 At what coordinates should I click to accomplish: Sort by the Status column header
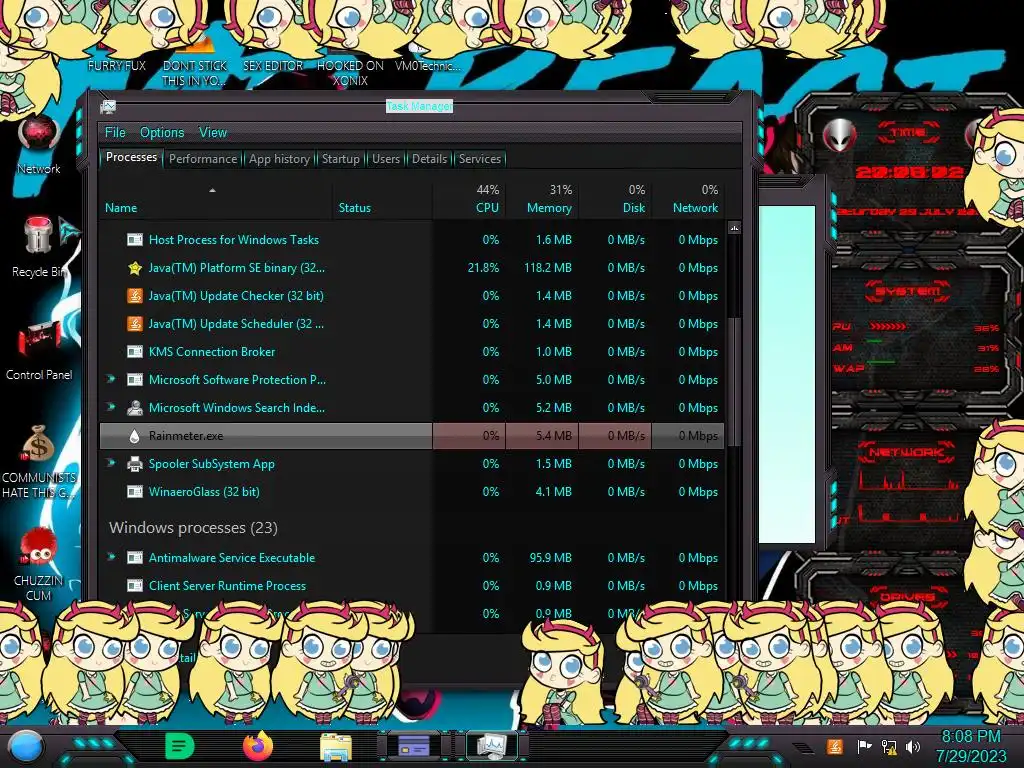[383, 200]
